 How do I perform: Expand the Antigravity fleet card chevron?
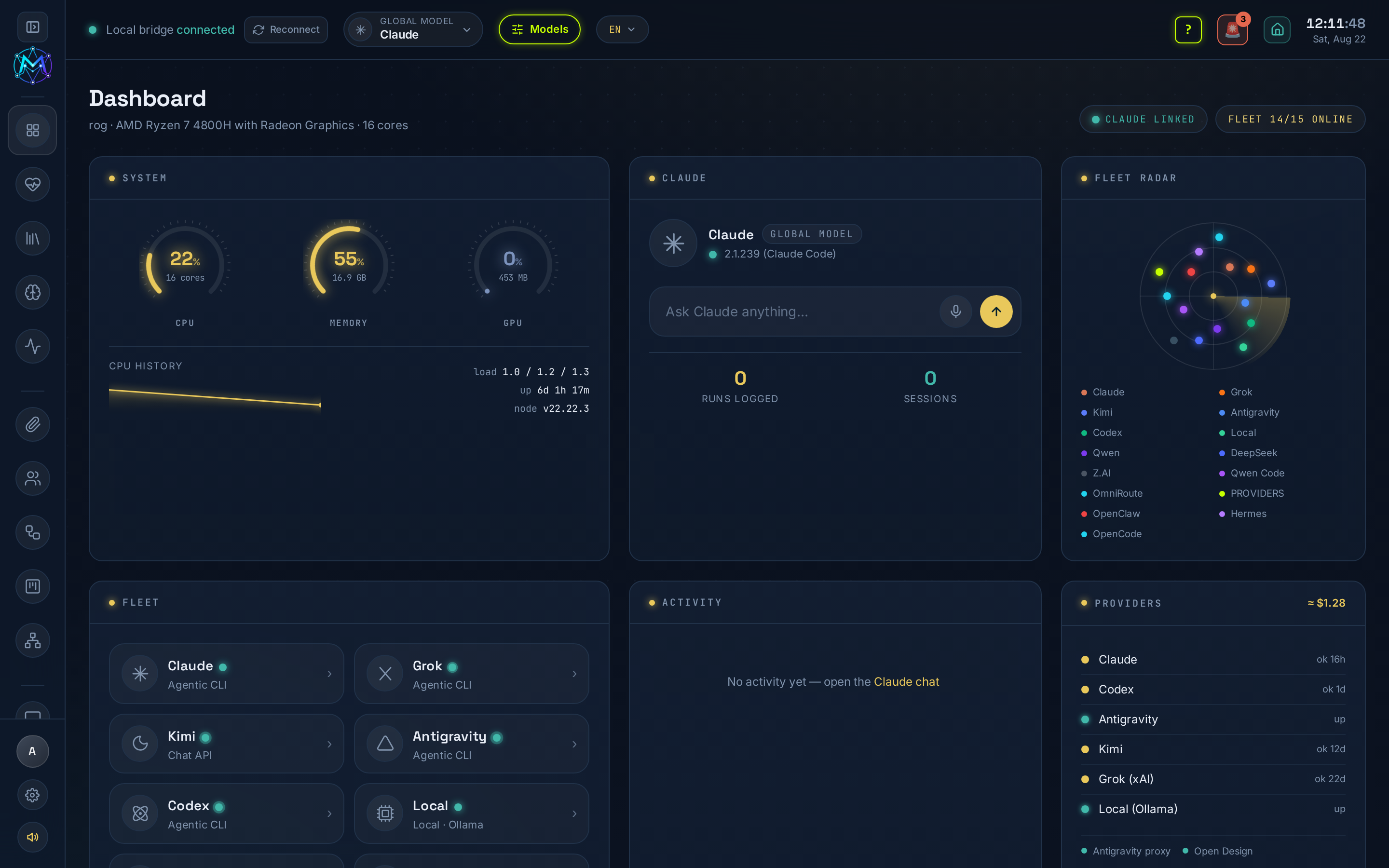click(x=574, y=744)
